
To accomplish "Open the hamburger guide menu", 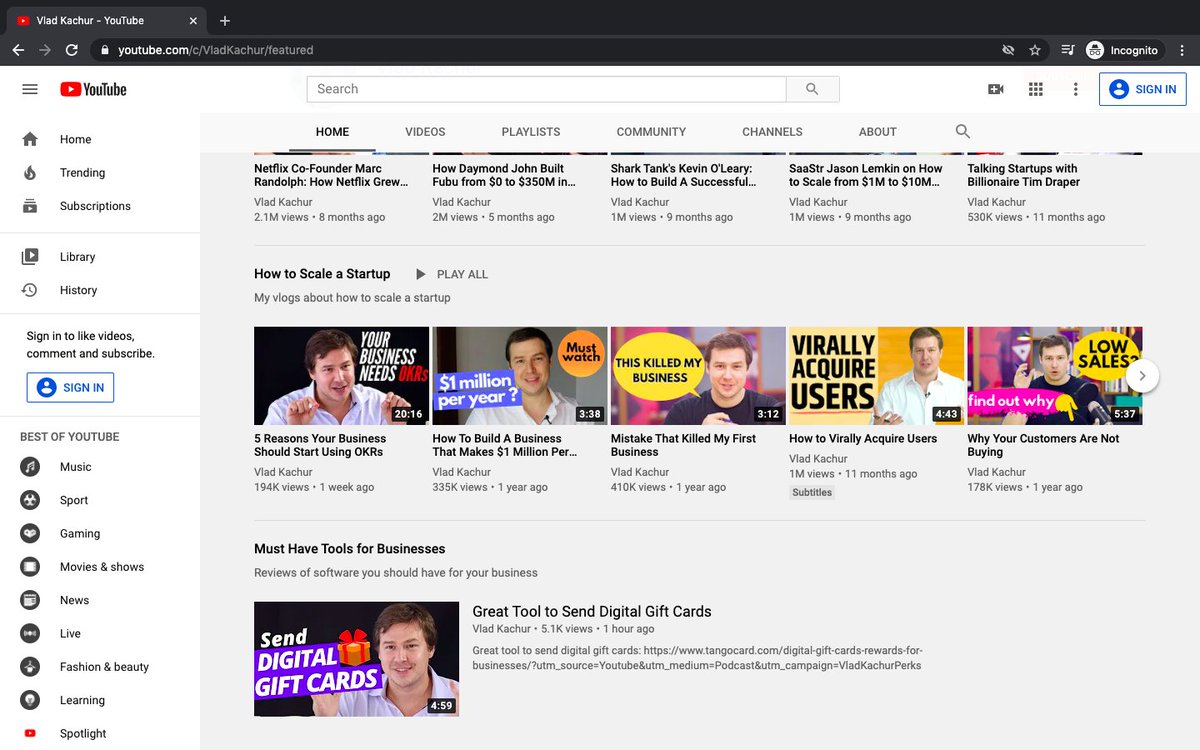I will click(x=30, y=89).
